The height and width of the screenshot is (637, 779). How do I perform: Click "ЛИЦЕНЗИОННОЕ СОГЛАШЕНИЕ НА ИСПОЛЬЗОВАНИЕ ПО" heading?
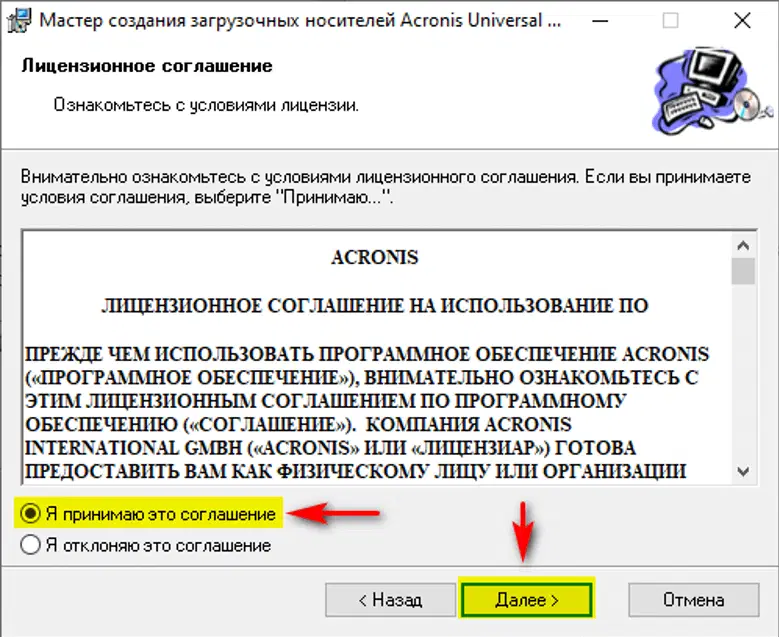pyautogui.click(x=375, y=306)
